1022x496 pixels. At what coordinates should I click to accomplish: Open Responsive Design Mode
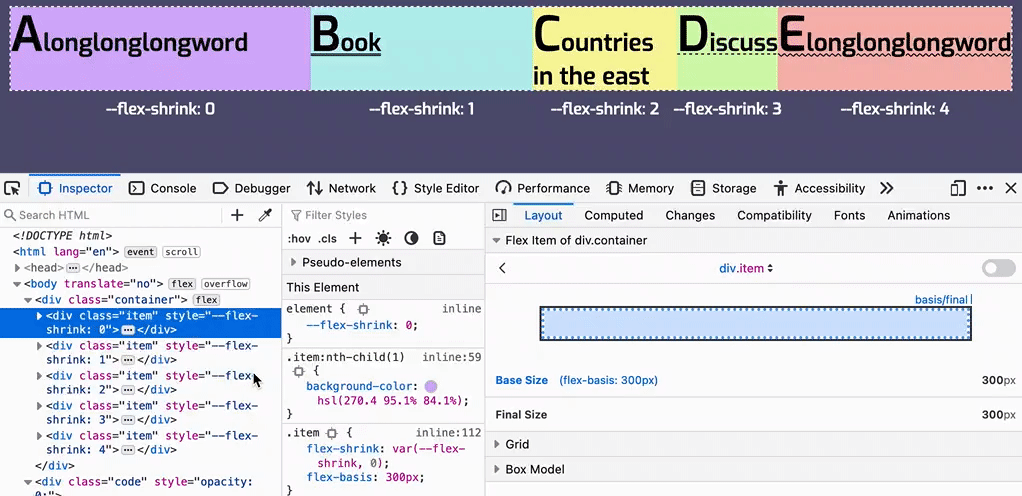[x=958, y=188]
